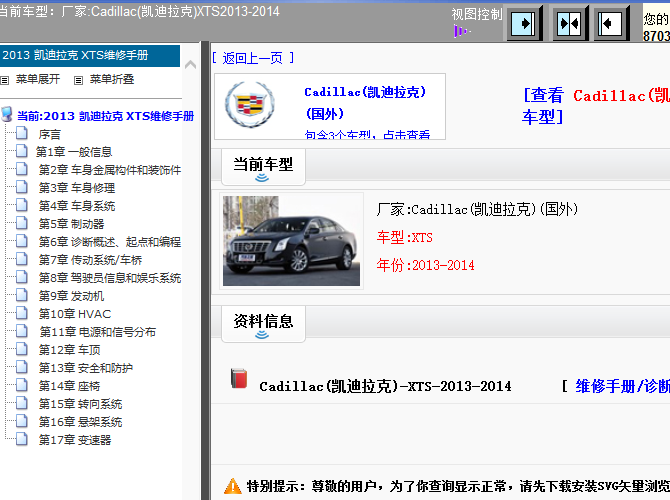The image size is (670, 500).
Task: Click the page icon next to 第12章 车顶
Action: click(x=22, y=349)
